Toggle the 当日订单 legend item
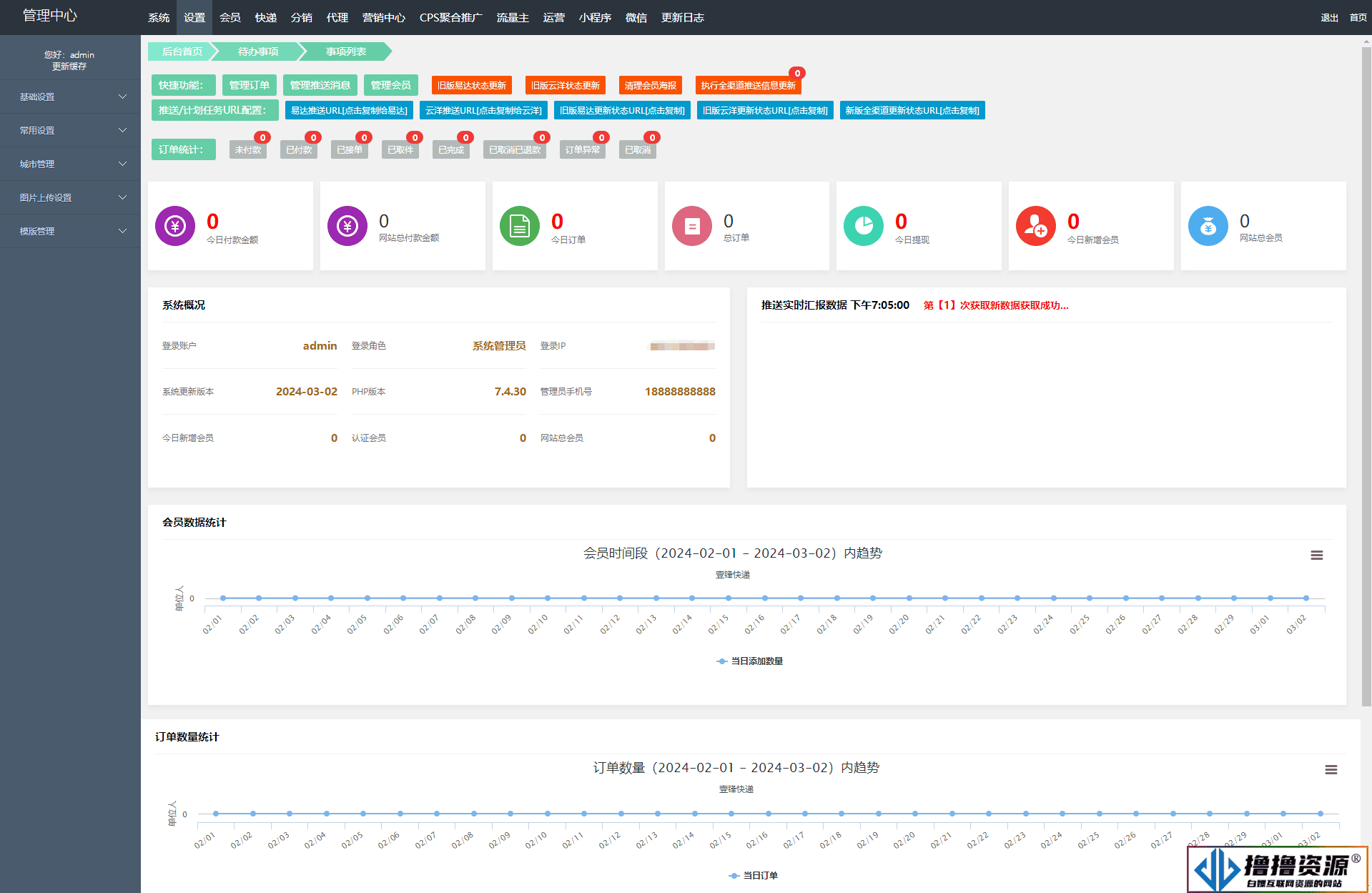 point(753,875)
